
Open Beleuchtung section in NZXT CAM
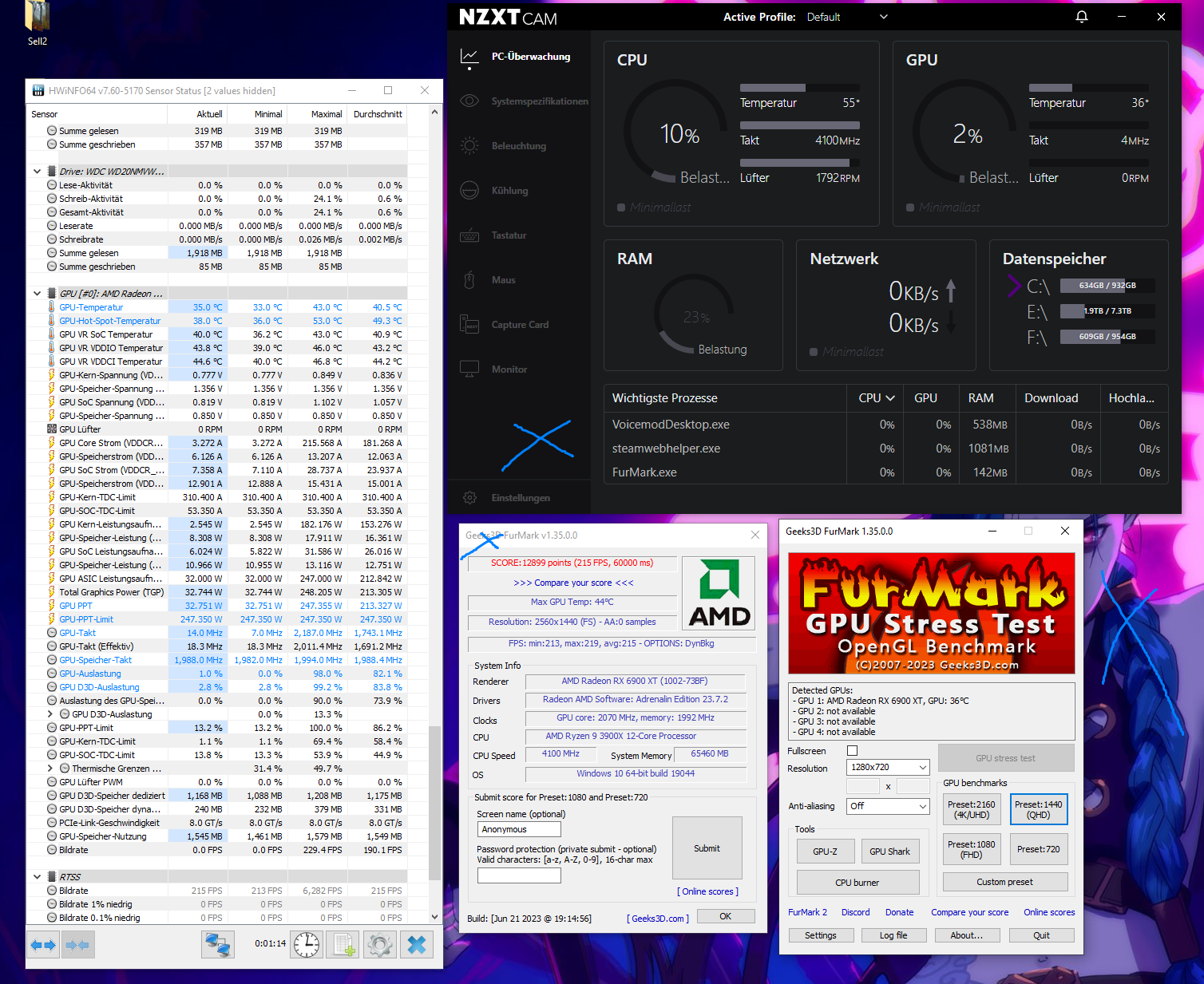tap(519, 146)
